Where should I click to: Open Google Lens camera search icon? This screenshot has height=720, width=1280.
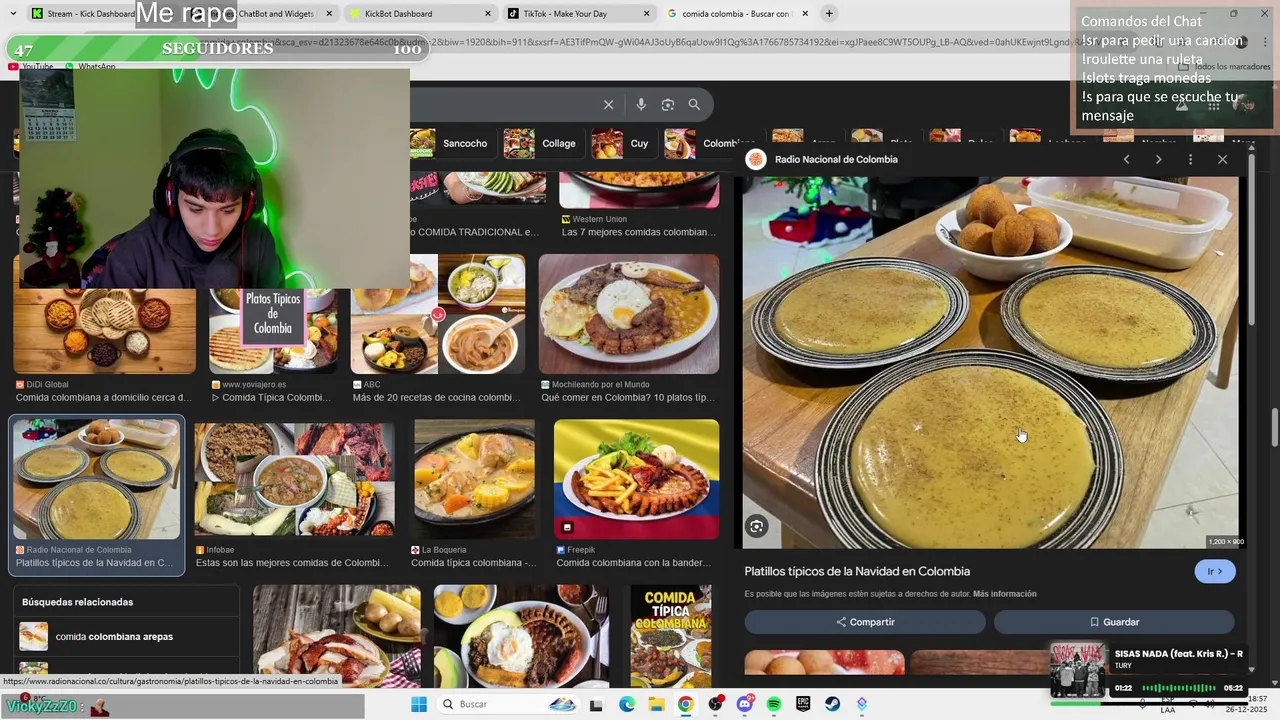[x=668, y=105]
